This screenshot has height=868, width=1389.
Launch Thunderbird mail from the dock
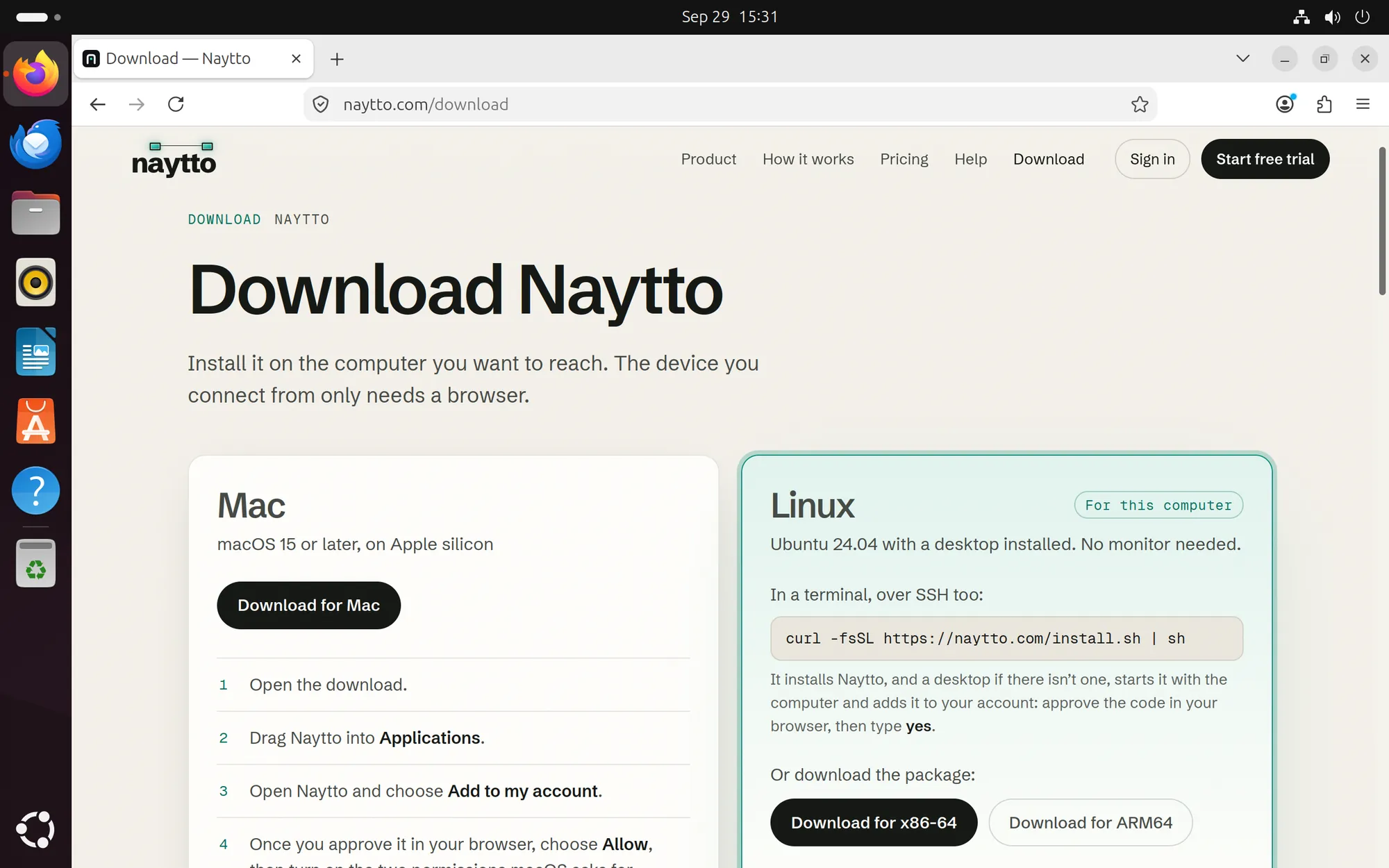tap(35, 144)
